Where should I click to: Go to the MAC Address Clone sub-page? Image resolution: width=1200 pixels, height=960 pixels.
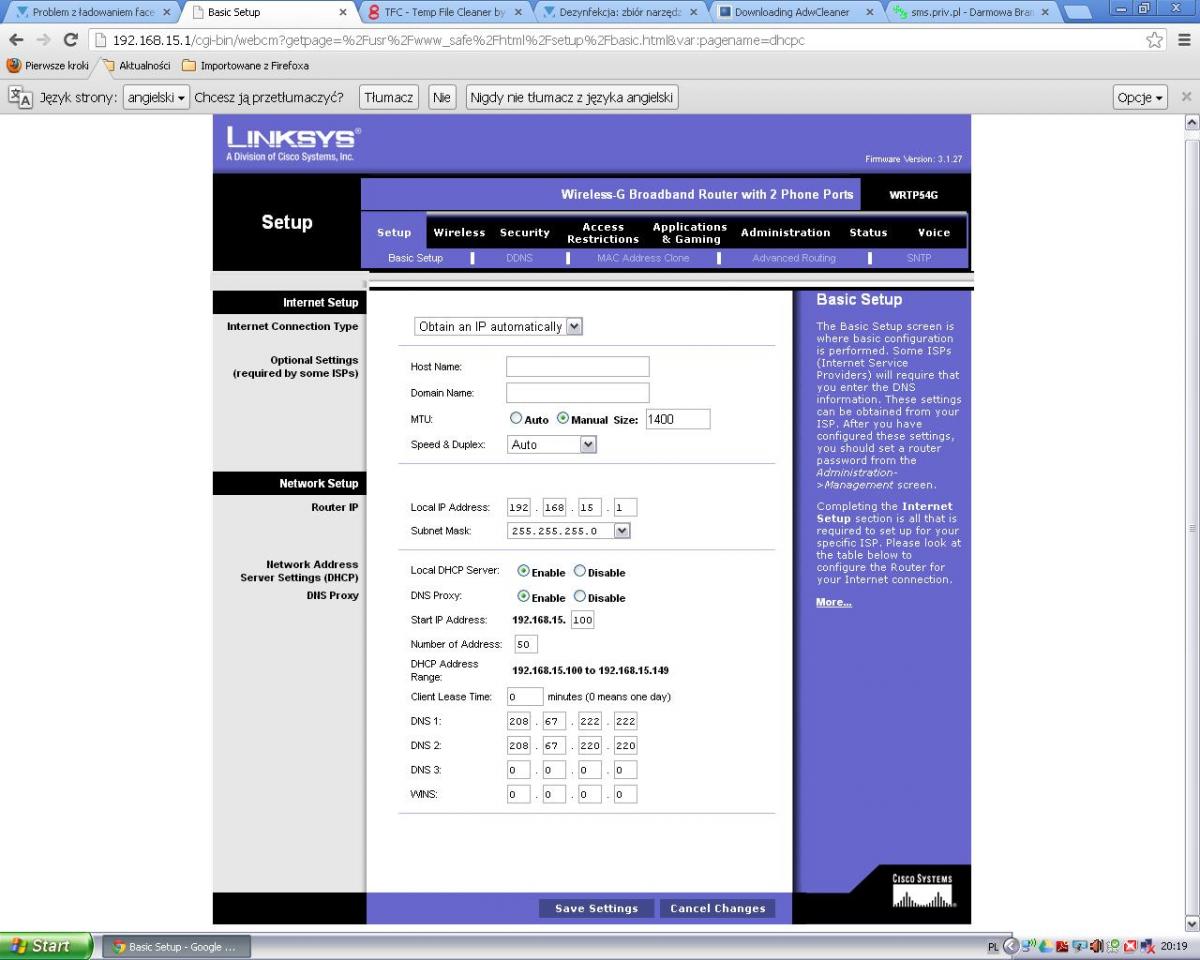[x=643, y=258]
